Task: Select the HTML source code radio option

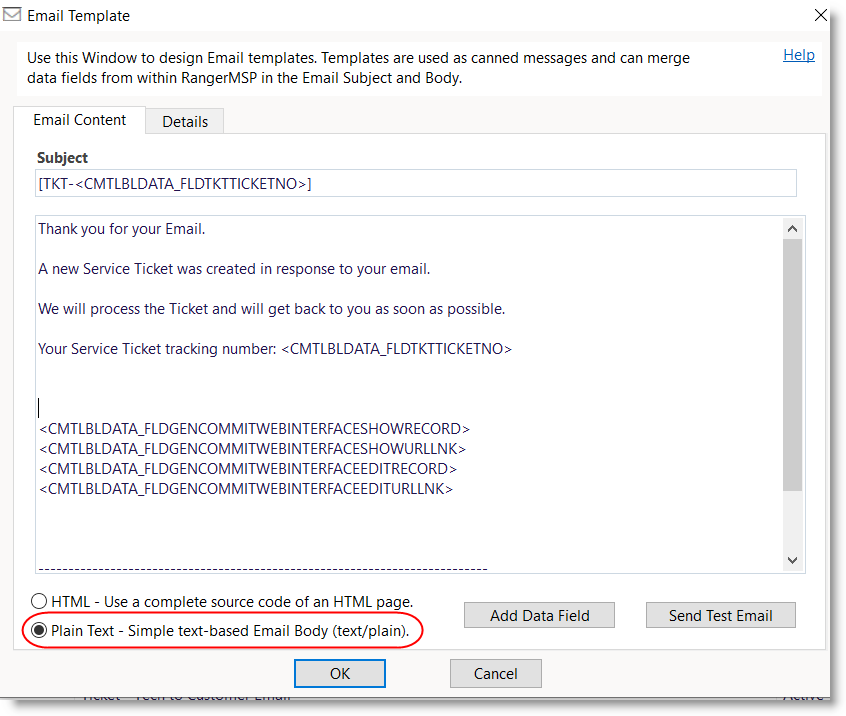Action: [39, 601]
